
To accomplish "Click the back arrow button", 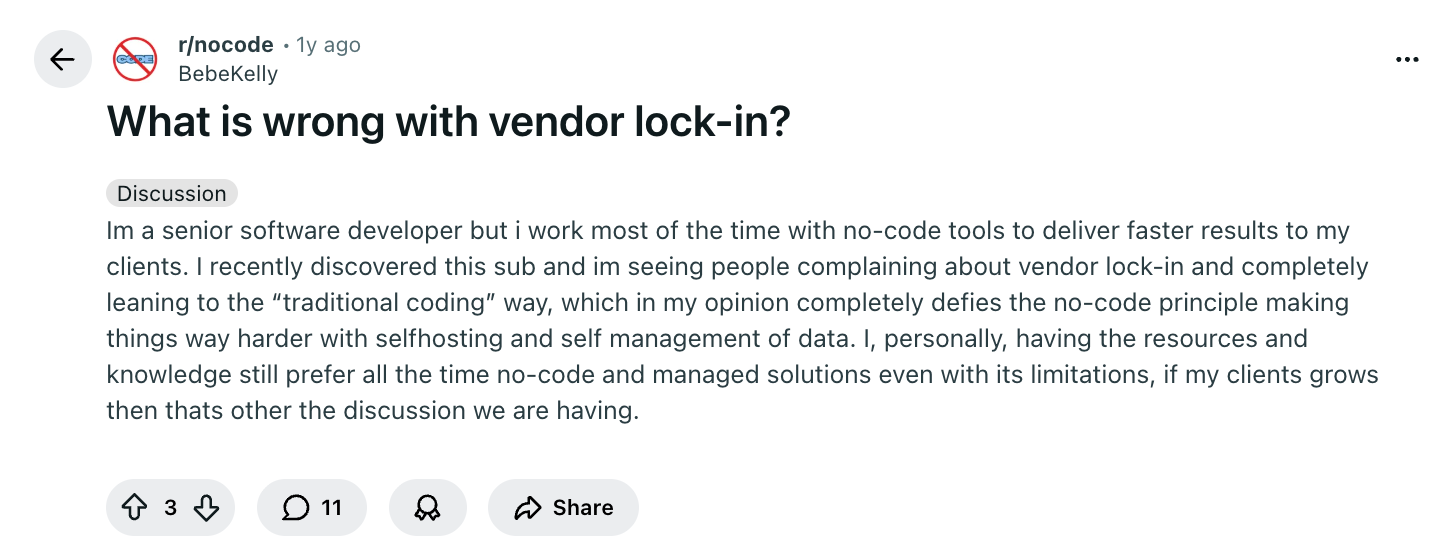I will click(62, 60).
